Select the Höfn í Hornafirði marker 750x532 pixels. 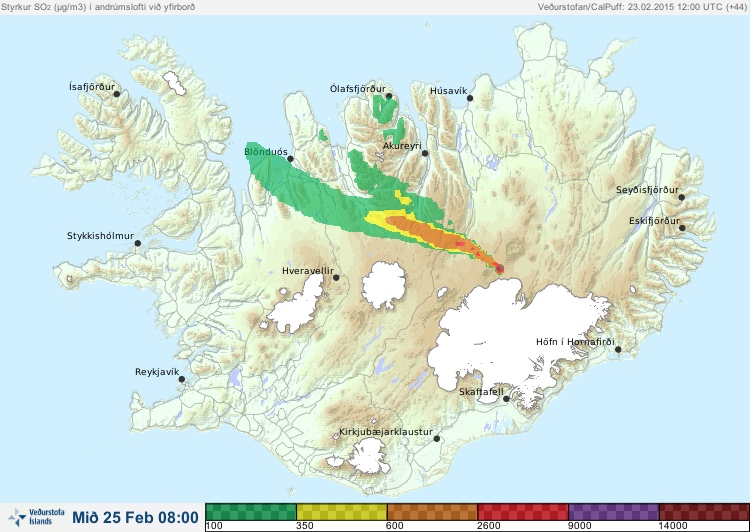tap(618, 350)
